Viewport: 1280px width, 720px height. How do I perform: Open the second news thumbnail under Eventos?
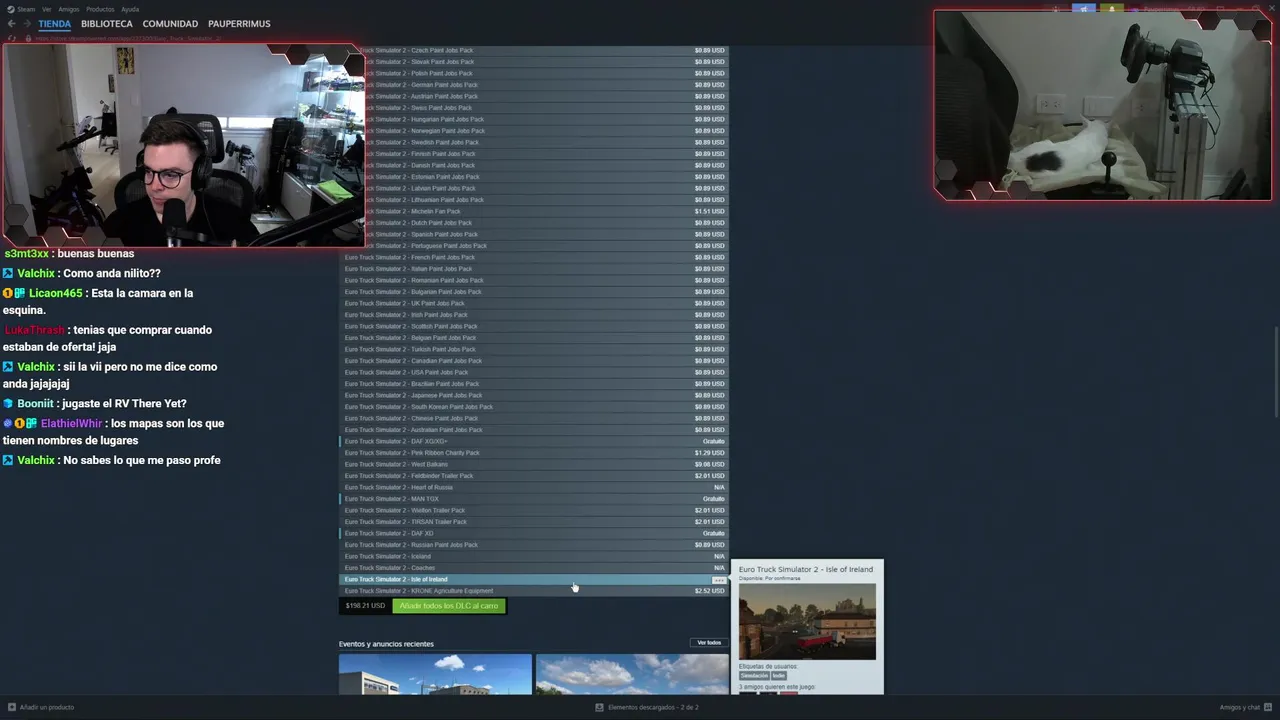632,674
